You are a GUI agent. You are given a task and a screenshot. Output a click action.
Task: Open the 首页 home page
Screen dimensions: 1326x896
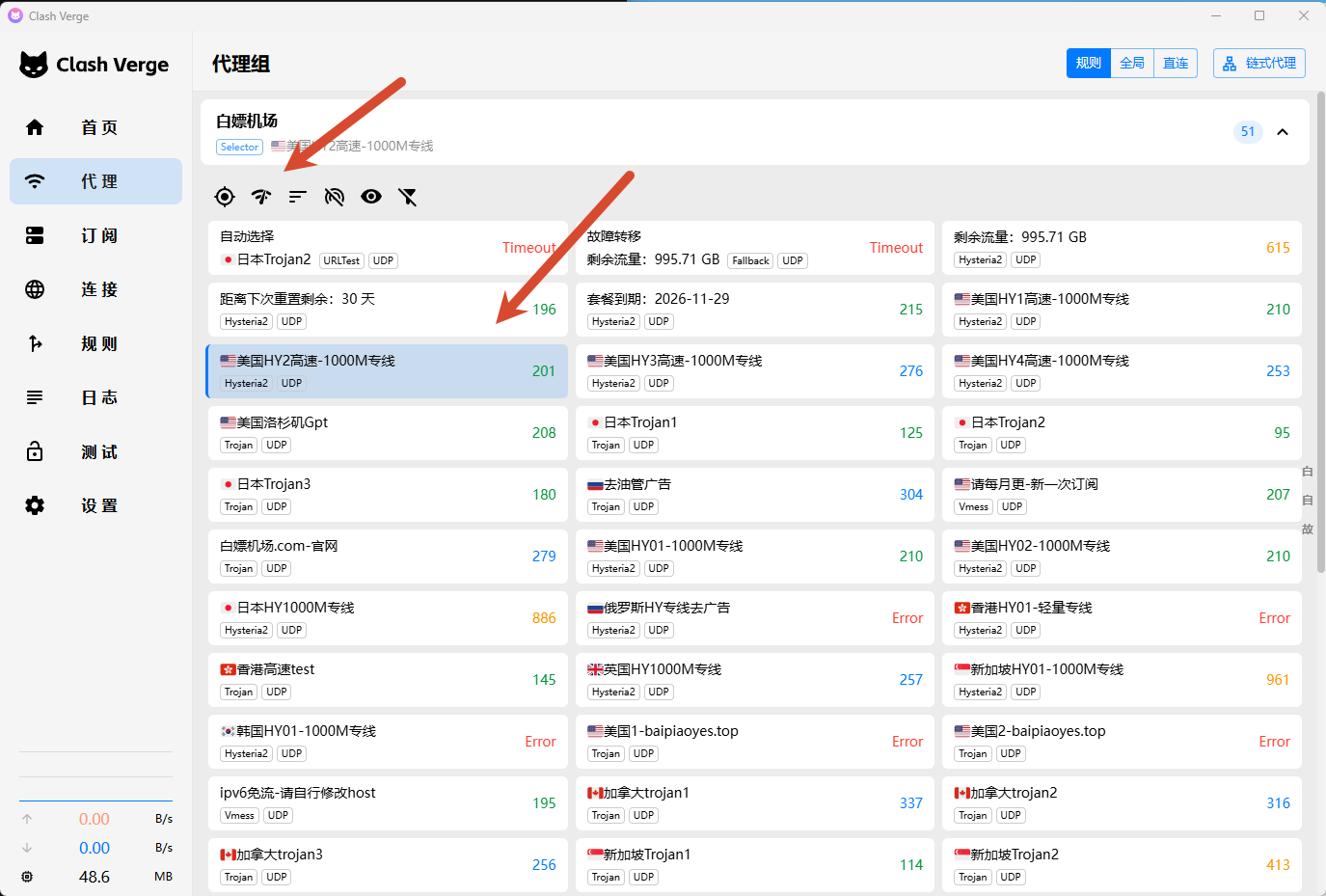[x=95, y=127]
